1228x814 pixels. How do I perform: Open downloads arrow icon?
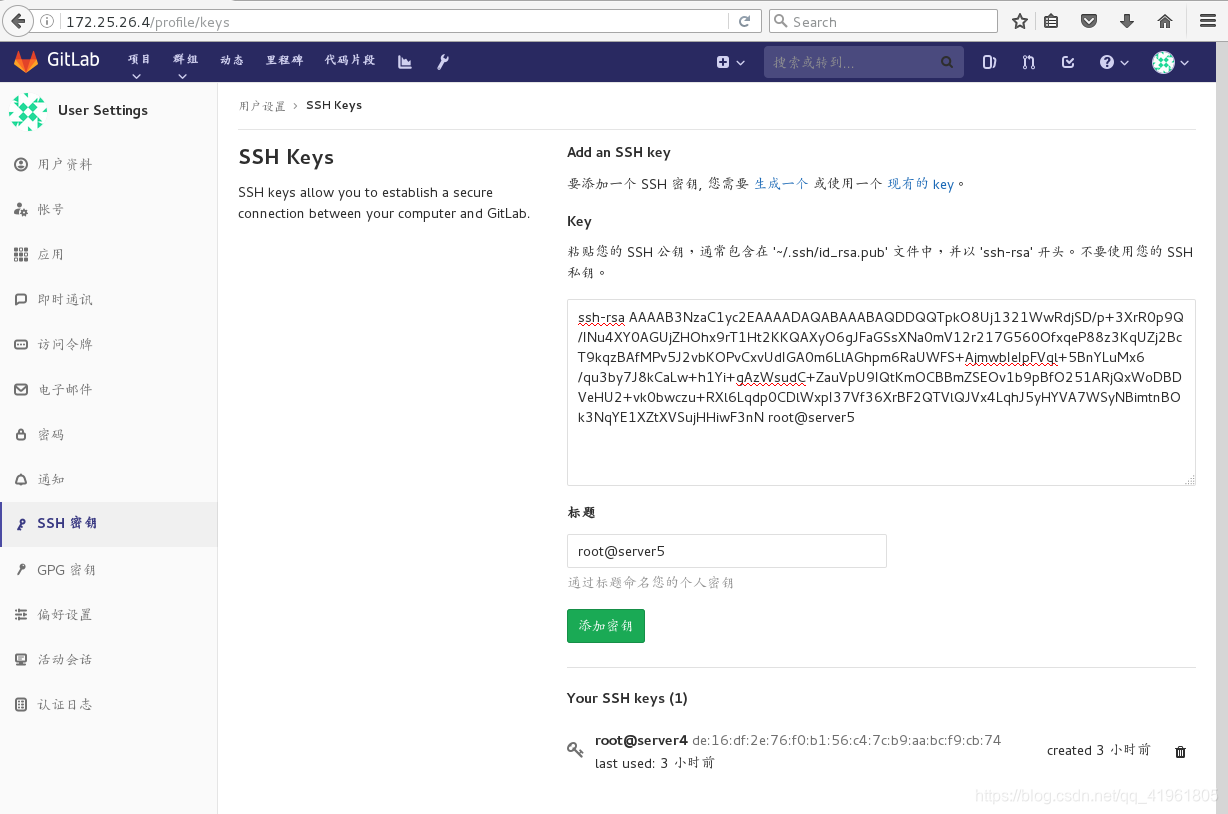[x=1127, y=21]
